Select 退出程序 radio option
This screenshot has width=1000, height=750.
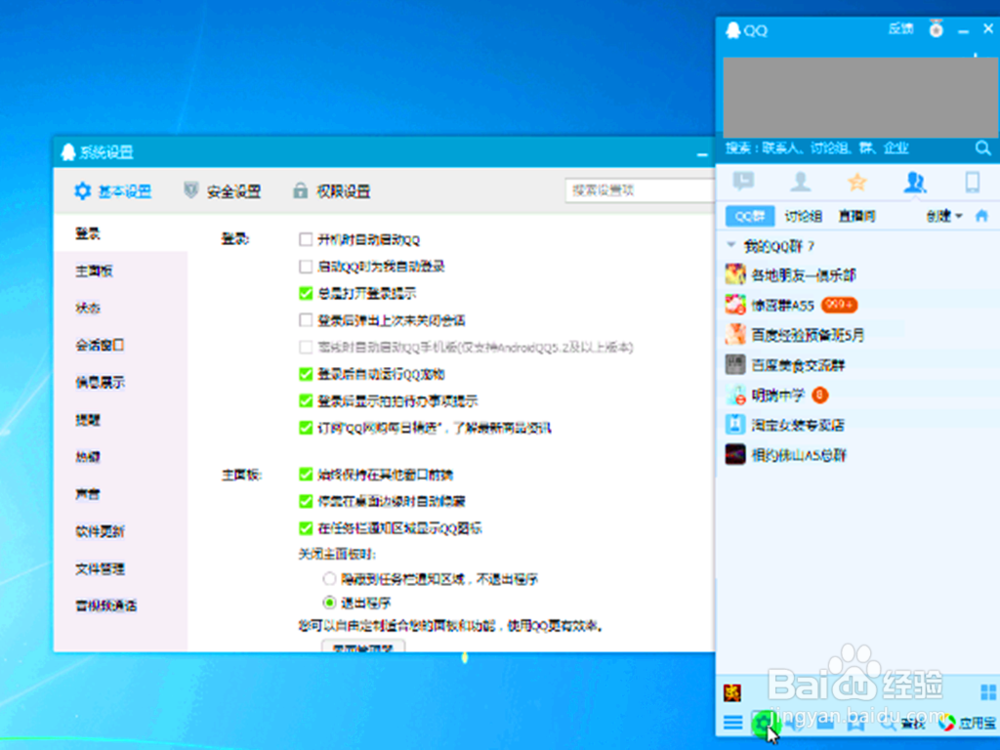pyautogui.click(x=329, y=602)
